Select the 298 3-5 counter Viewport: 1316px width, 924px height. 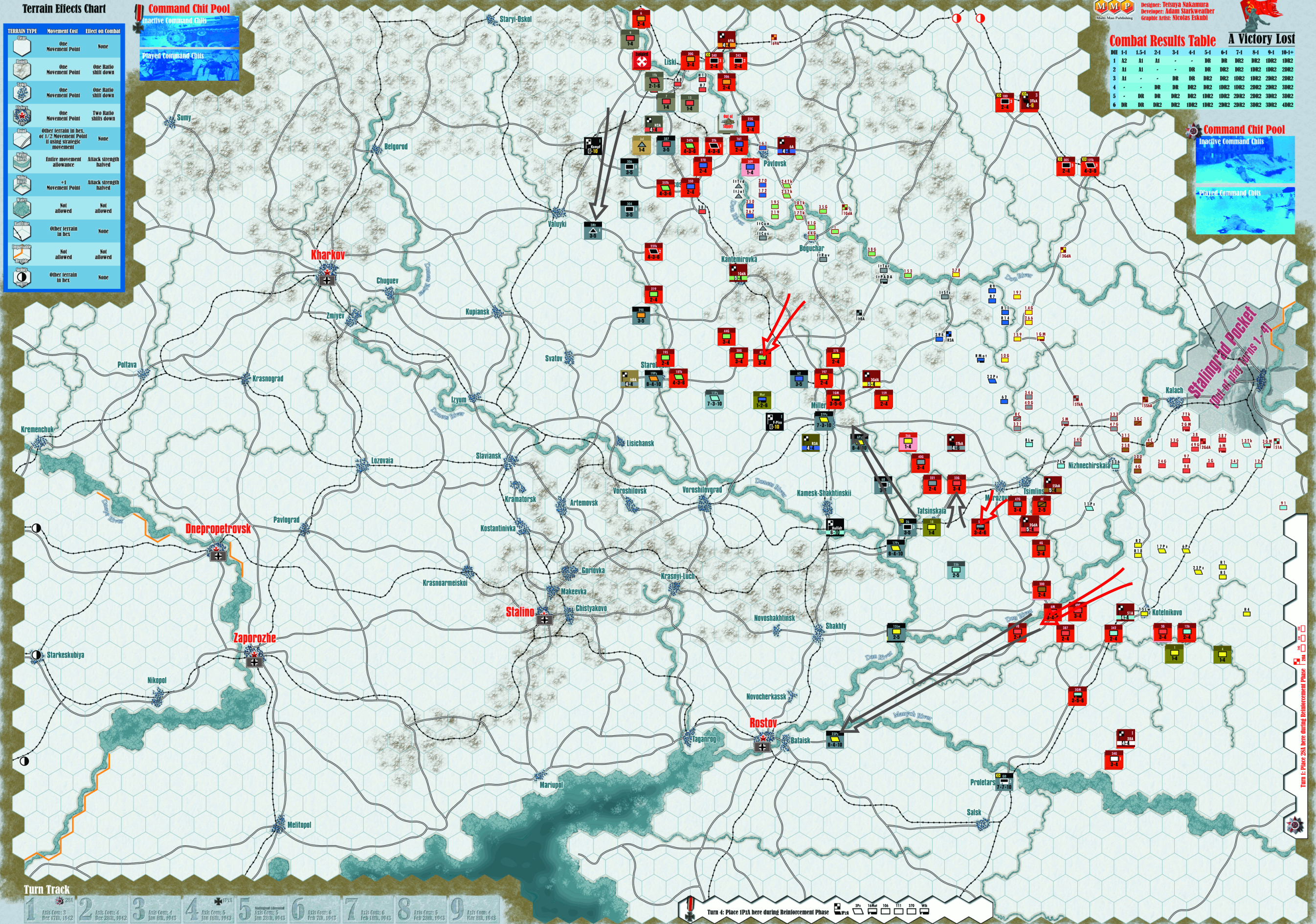tap(641, 316)
